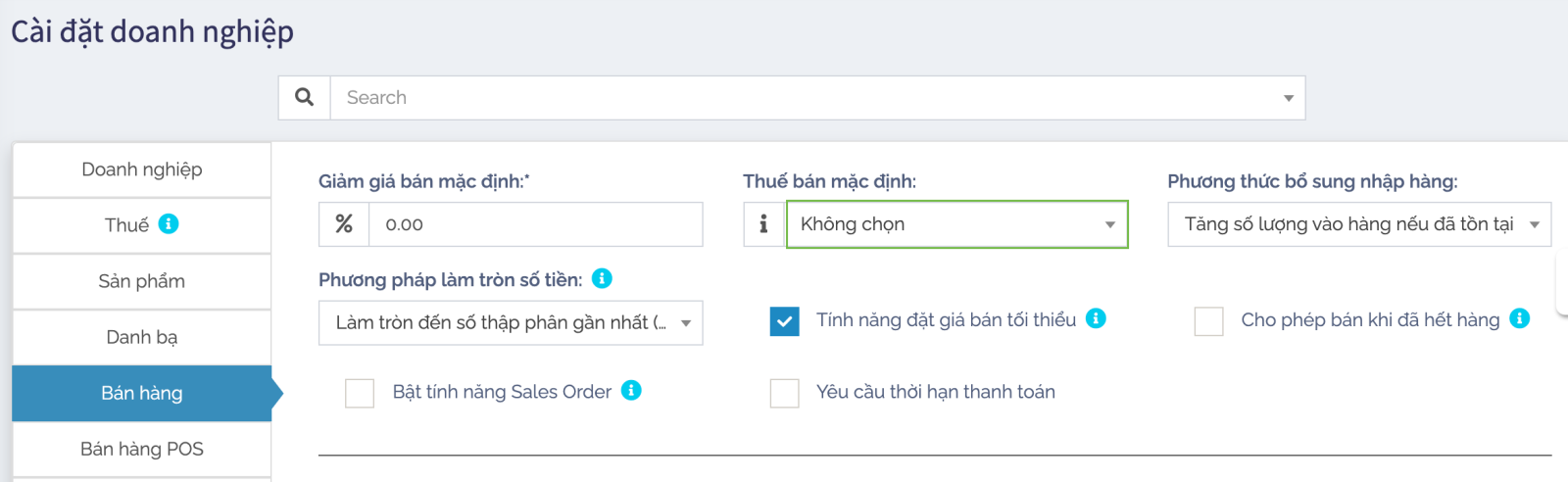Click info icon for minimum selling price feature

coord(1097,318)
